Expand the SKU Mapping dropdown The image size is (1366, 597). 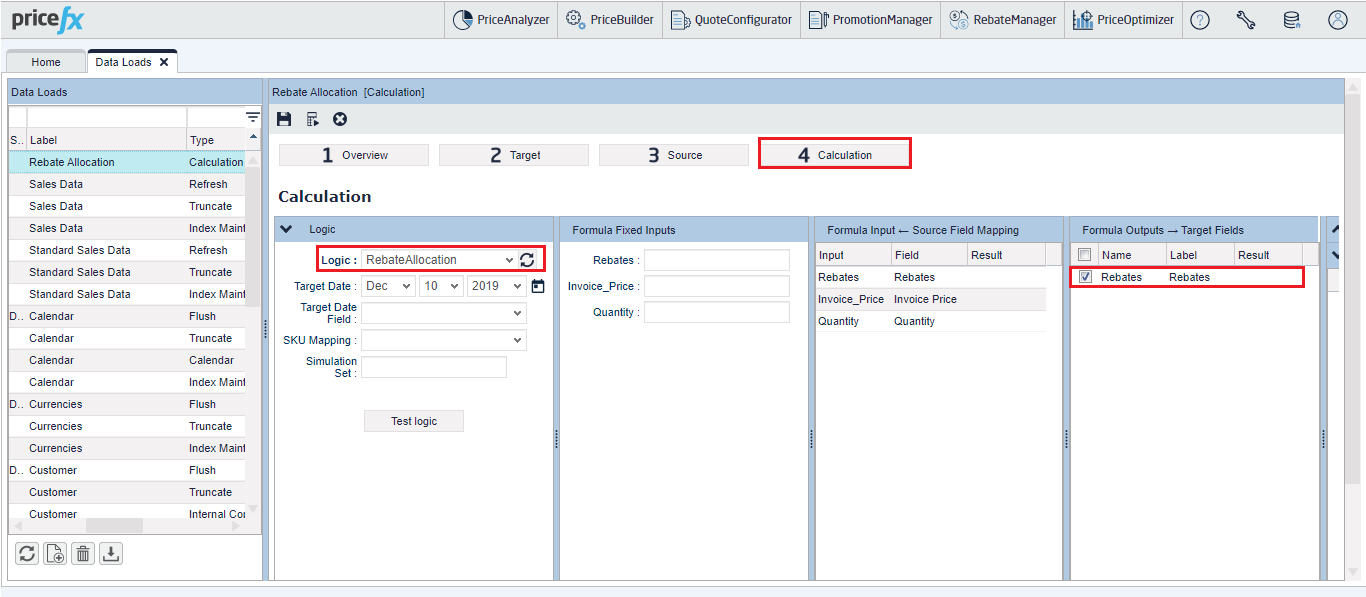coord(443,340)
